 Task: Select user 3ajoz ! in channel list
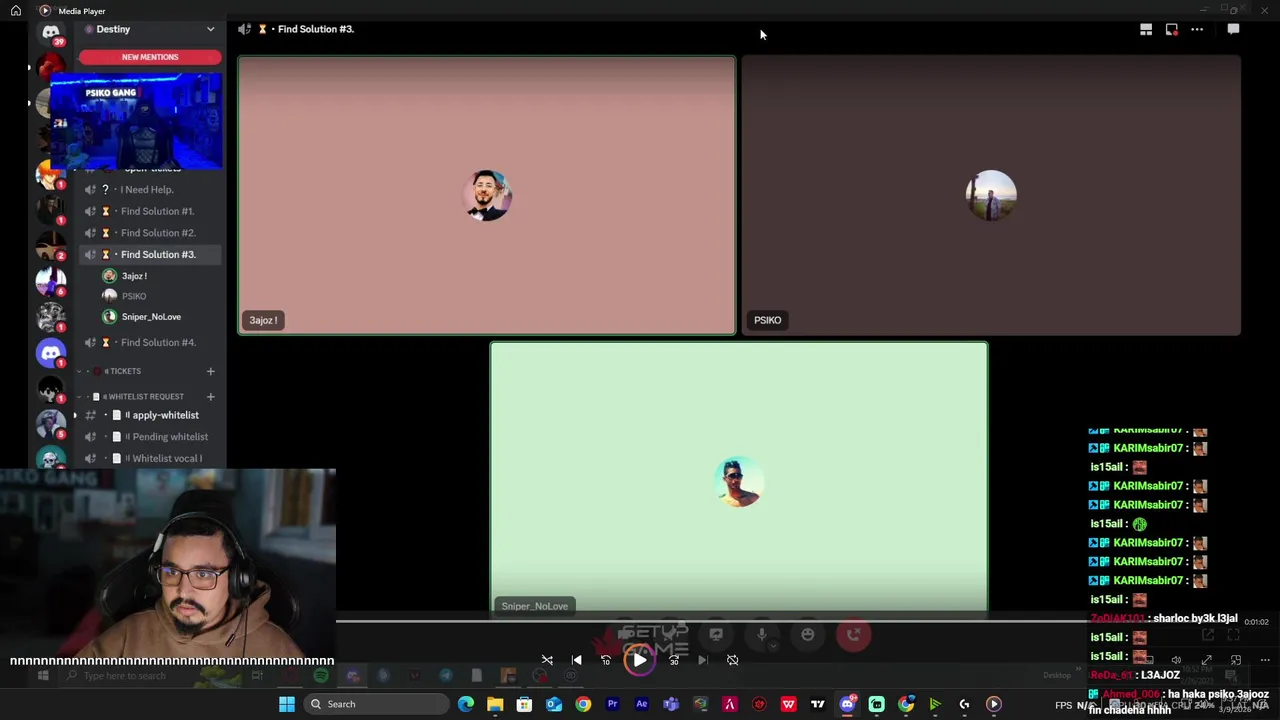(x=134, y=276)
